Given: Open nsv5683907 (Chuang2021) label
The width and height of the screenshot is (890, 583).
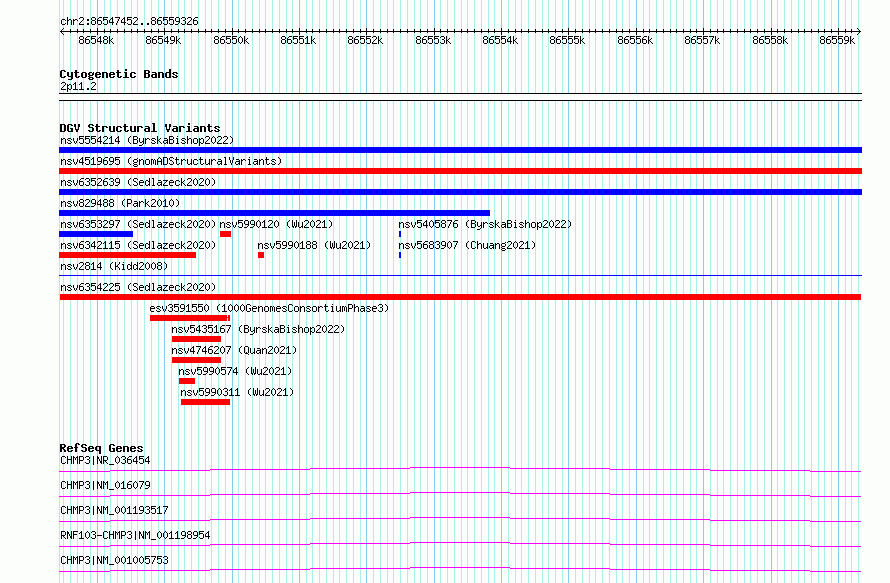Looking at the screenshot, I should point(467,245).
